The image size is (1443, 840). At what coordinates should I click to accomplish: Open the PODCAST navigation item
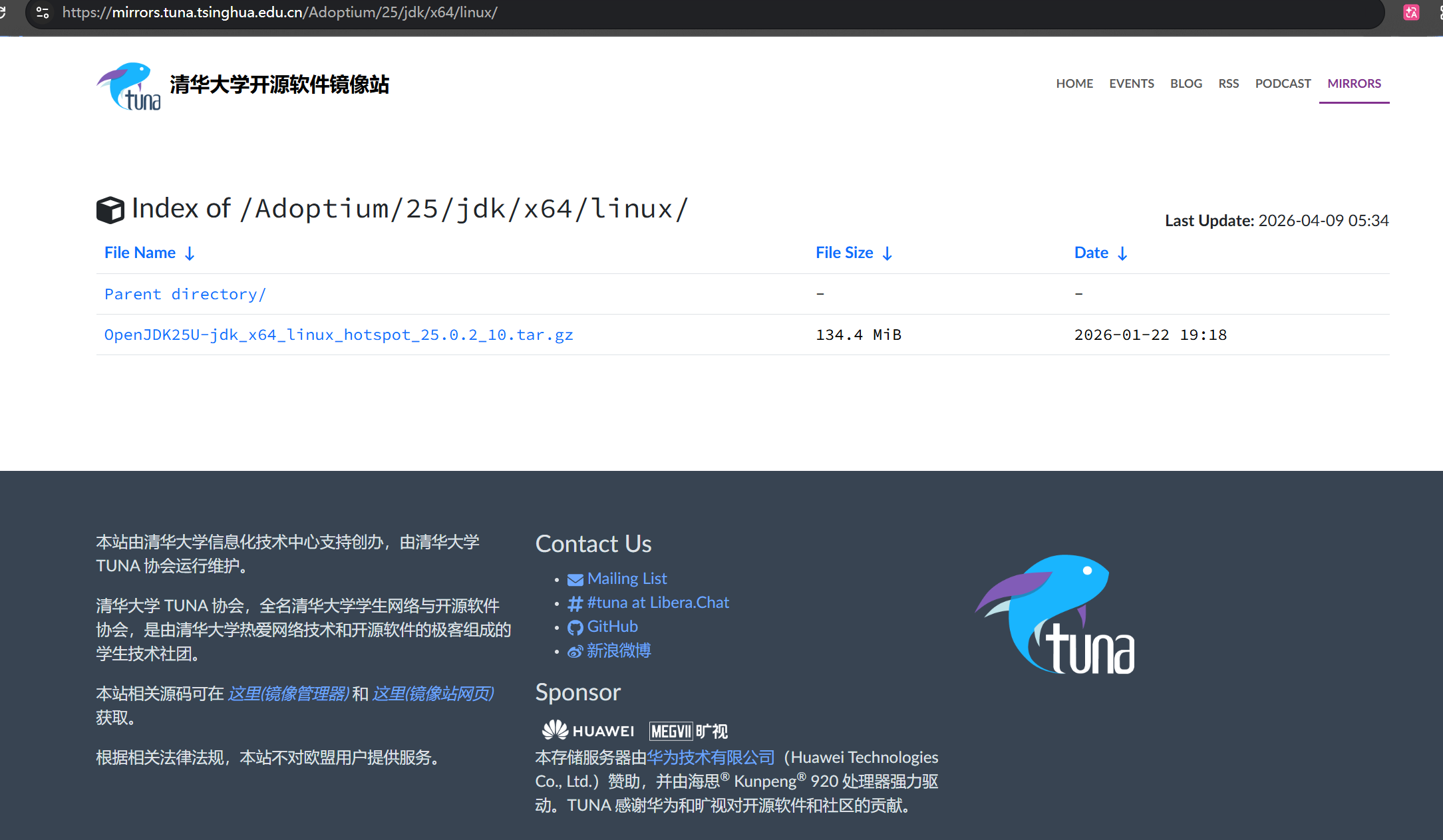(x=1283, y=84)
